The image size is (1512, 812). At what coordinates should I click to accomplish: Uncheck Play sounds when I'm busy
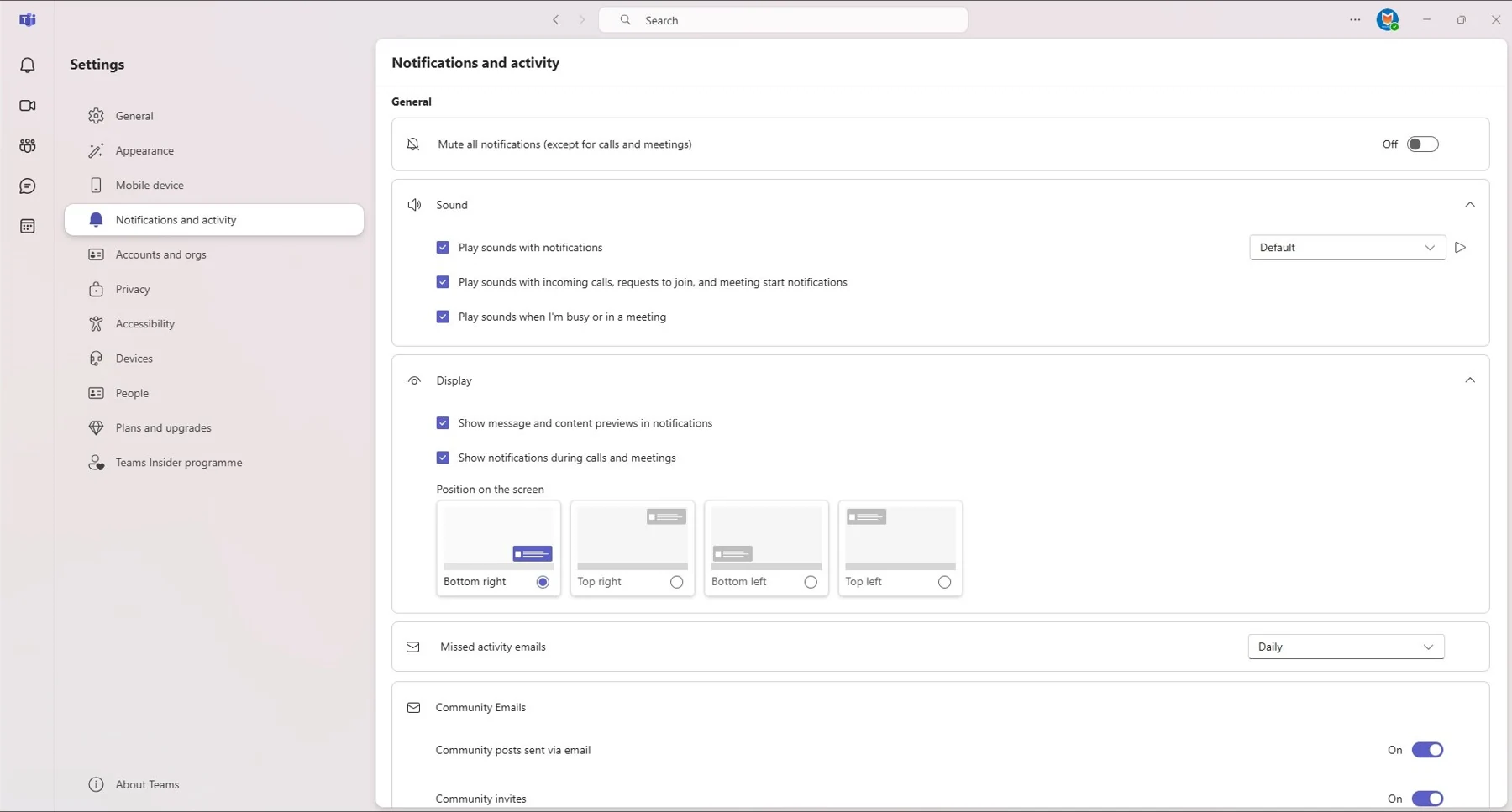coord(443,317)
